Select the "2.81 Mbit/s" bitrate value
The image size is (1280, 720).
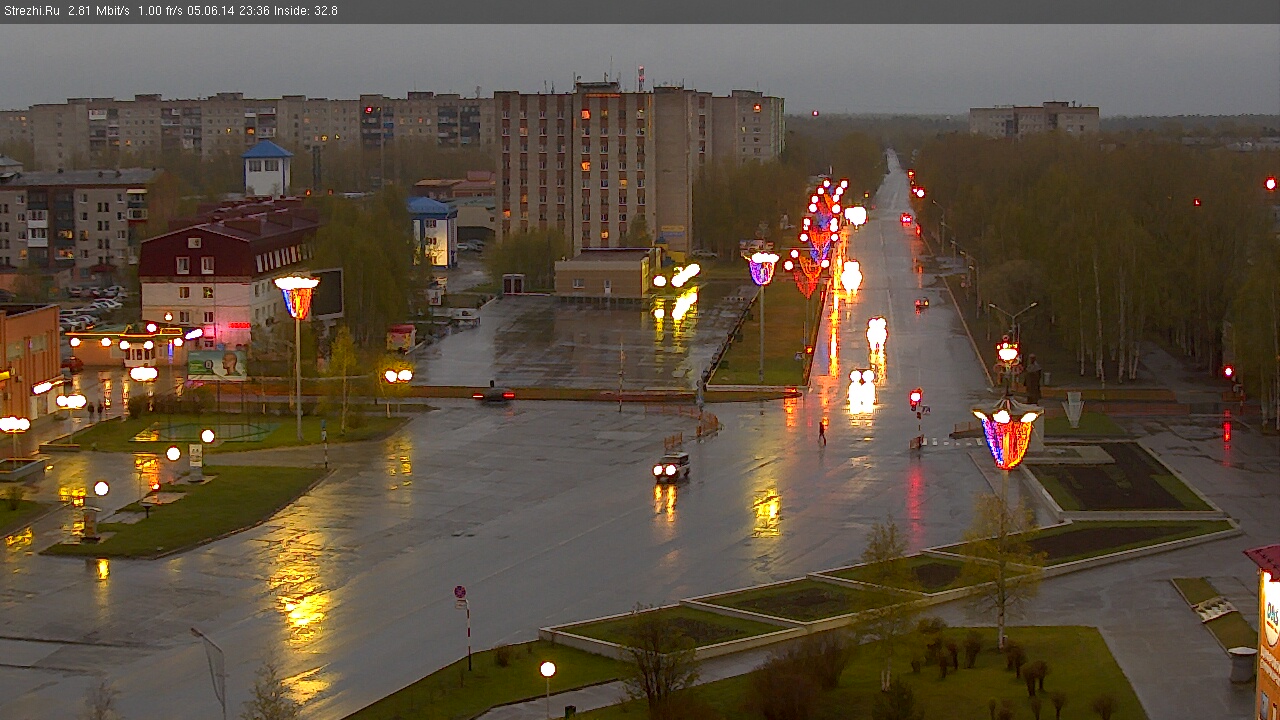[x=99, y=11]
